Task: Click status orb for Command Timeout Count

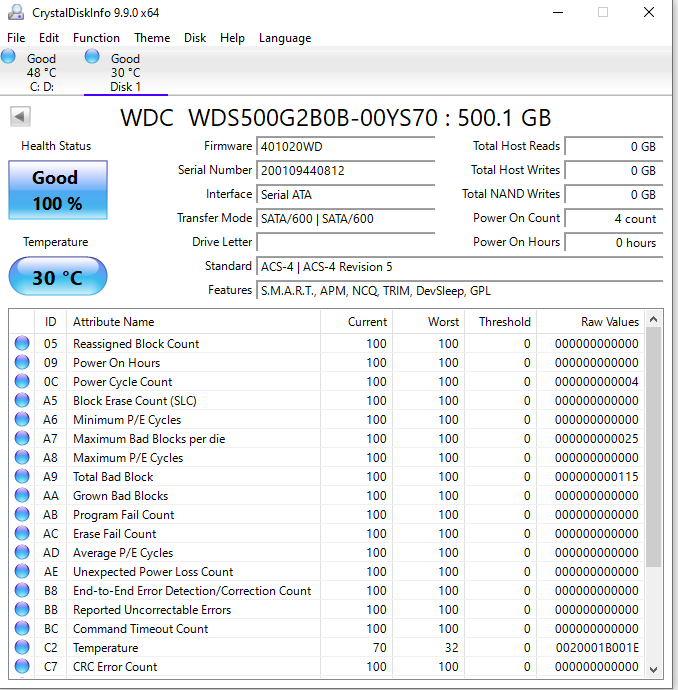Action: click(22, 628)
